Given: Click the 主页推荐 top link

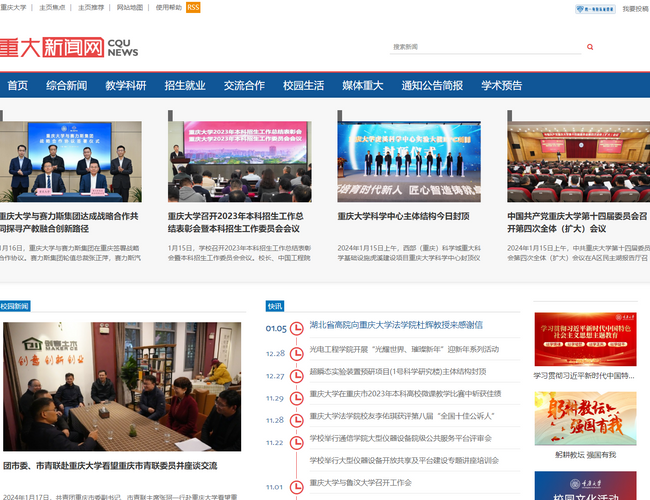Looking at the screenshot, I should [x=91, y=7].
